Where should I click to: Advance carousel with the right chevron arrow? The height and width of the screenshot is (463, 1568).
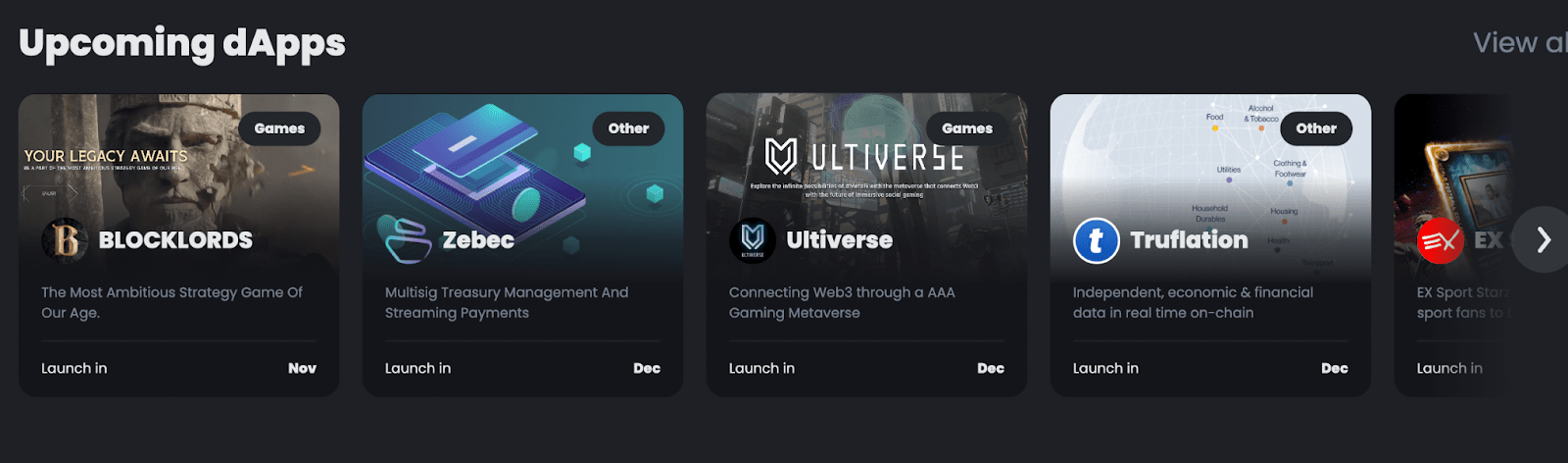point(1542,239)
